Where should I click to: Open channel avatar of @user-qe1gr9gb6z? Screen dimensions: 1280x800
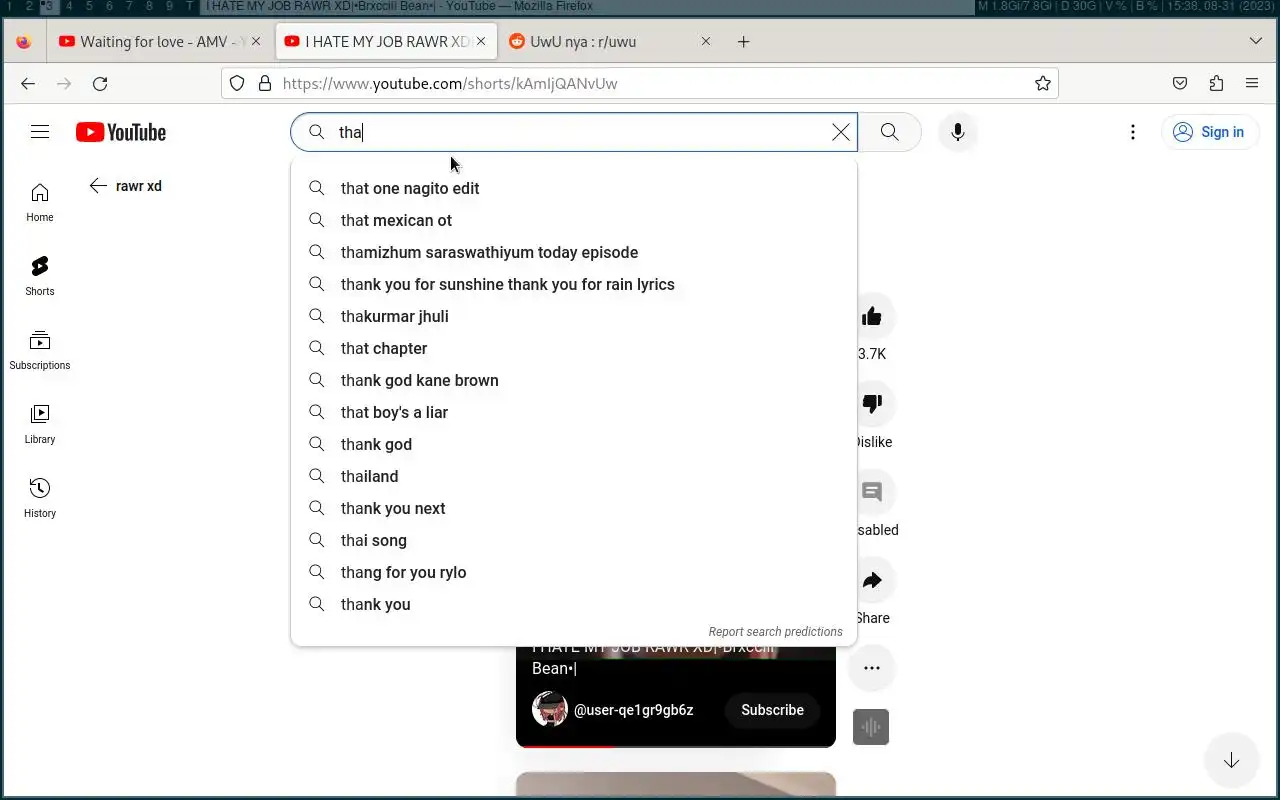(x=549, y=710)
